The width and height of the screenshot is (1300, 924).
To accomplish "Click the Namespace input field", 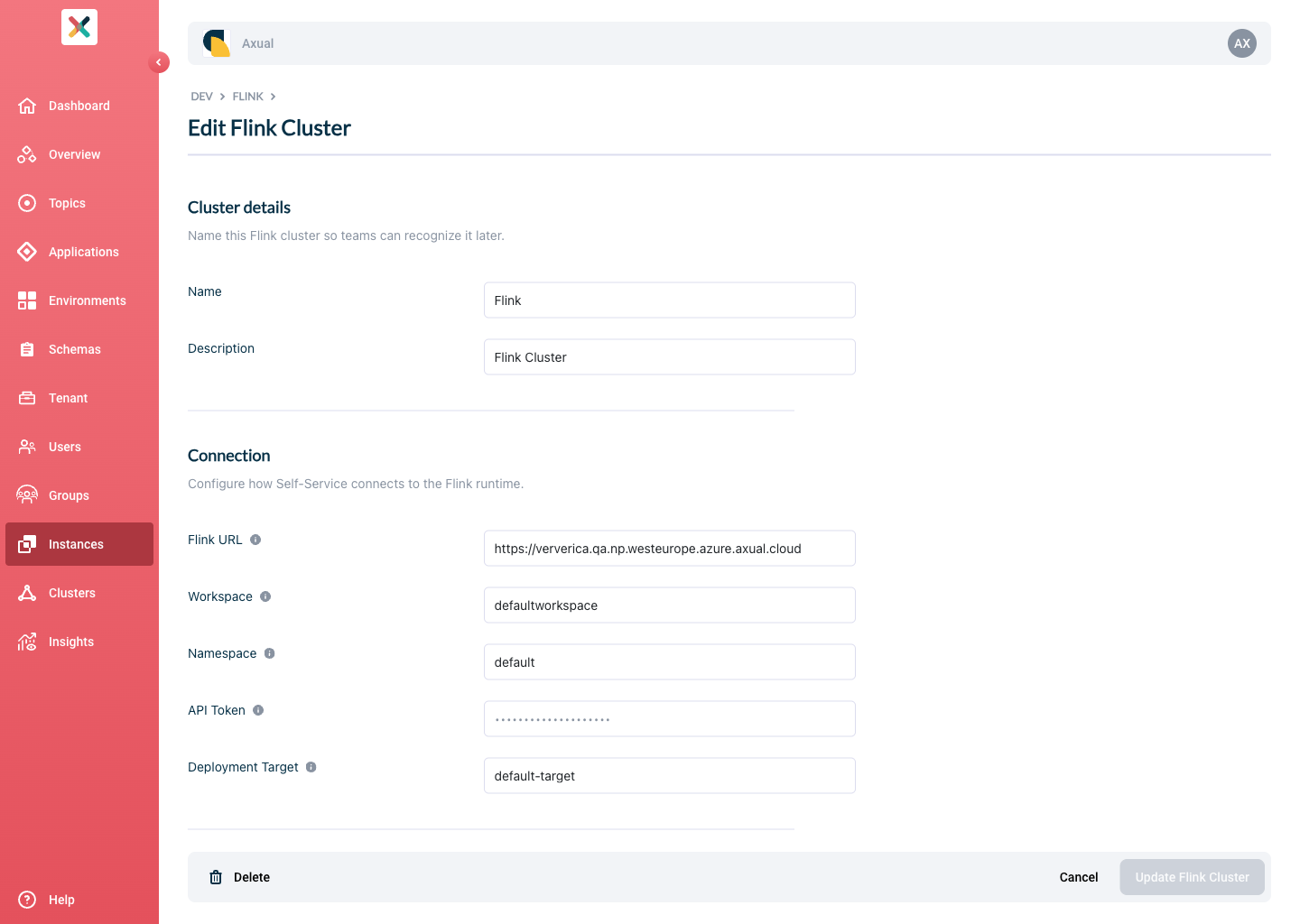I will tap(670, 662).
